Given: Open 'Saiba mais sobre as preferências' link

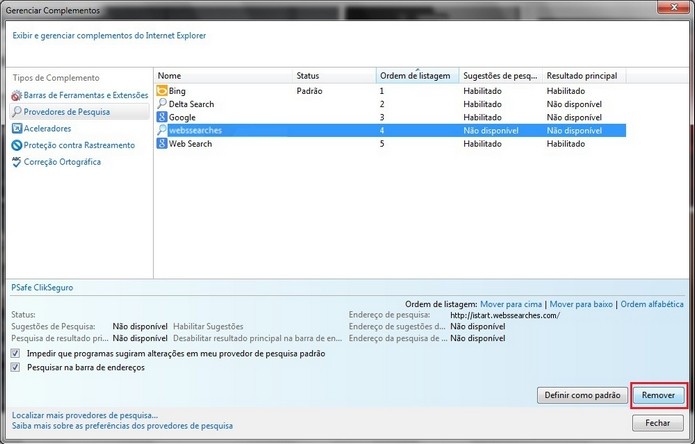Looking at the screenshot, I should [x=122, y=426].
